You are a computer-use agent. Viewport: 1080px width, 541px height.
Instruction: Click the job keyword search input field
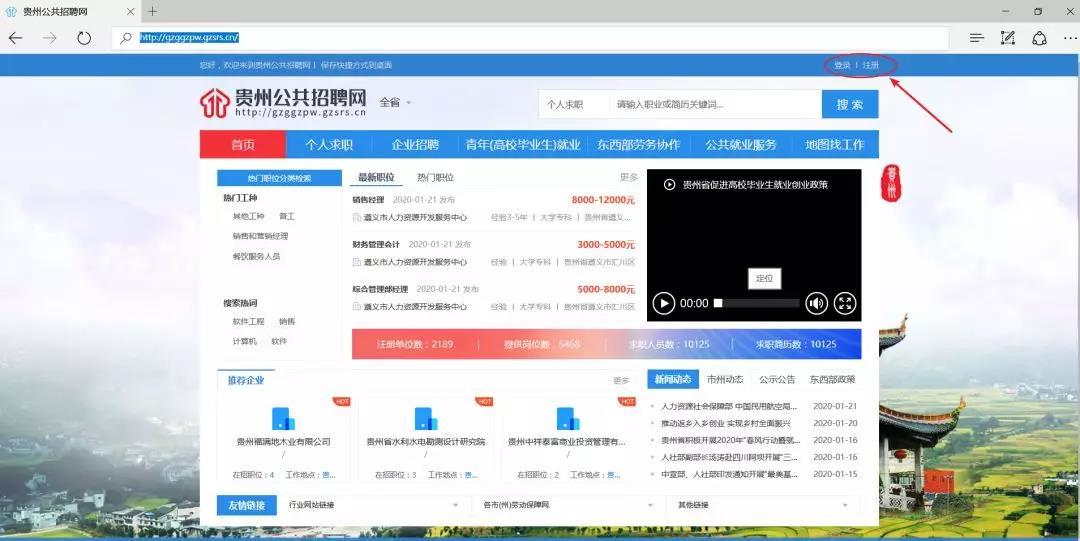coord(715,105)
